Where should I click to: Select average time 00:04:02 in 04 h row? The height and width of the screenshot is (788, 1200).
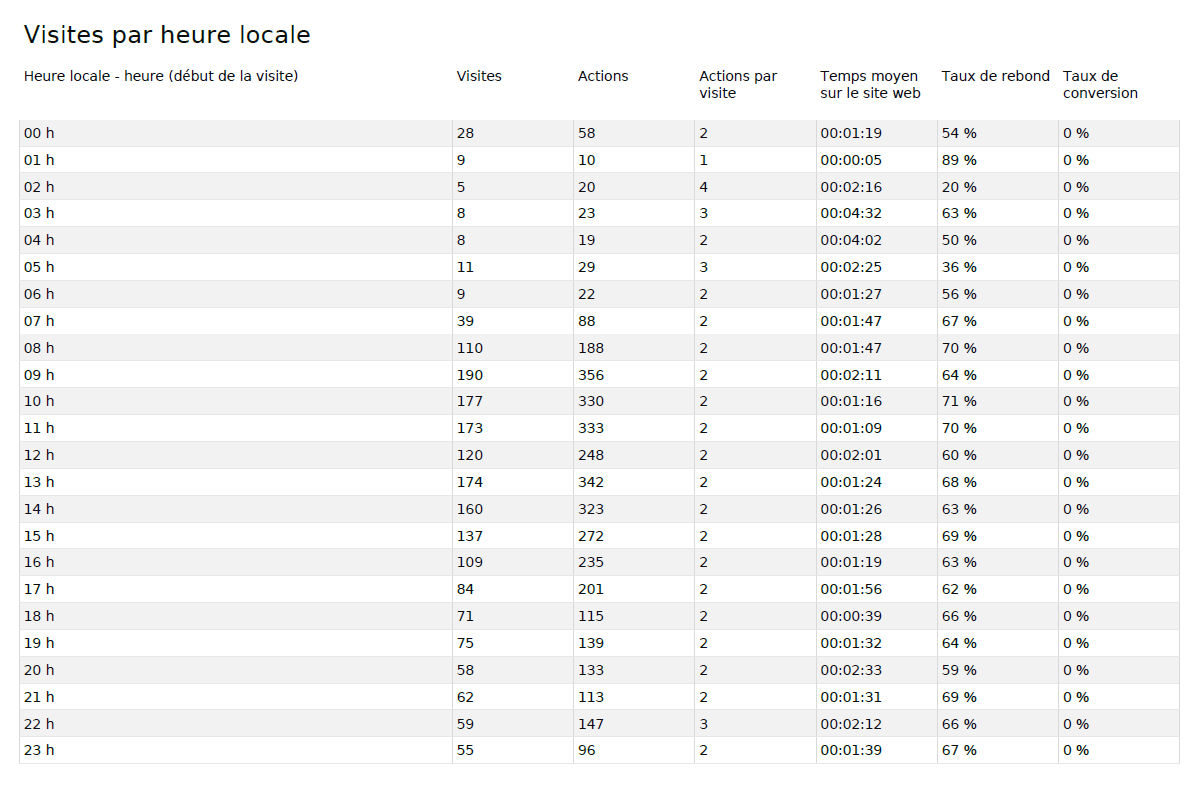tap(851, 240)
